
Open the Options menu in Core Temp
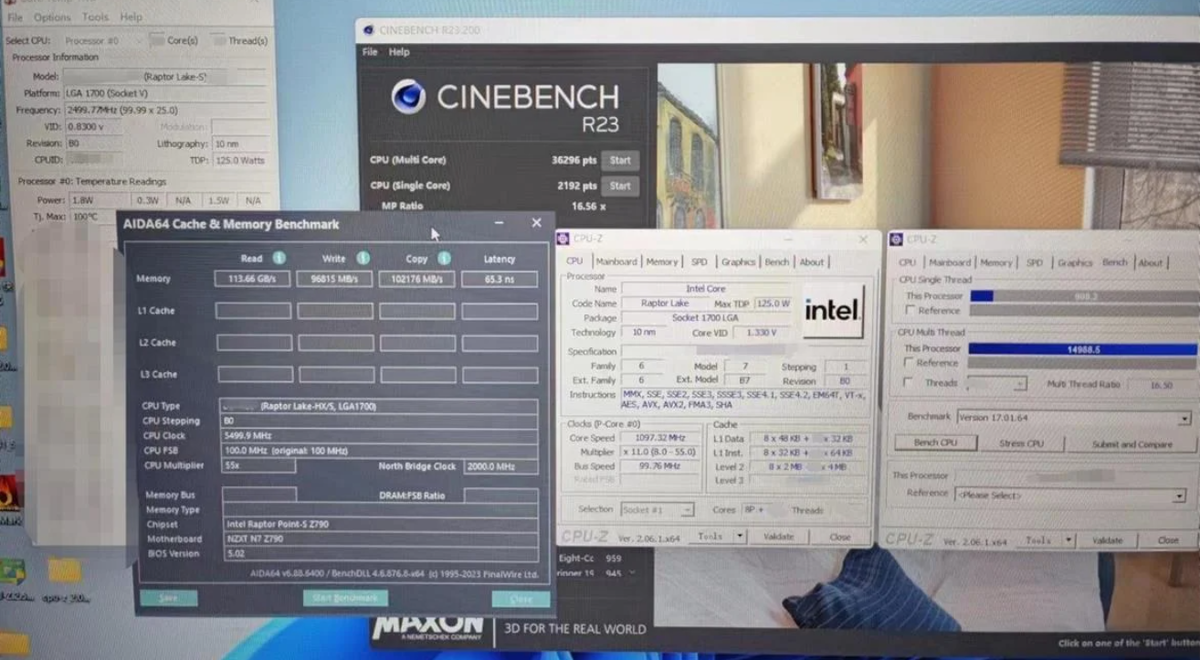tap(52, 18)
